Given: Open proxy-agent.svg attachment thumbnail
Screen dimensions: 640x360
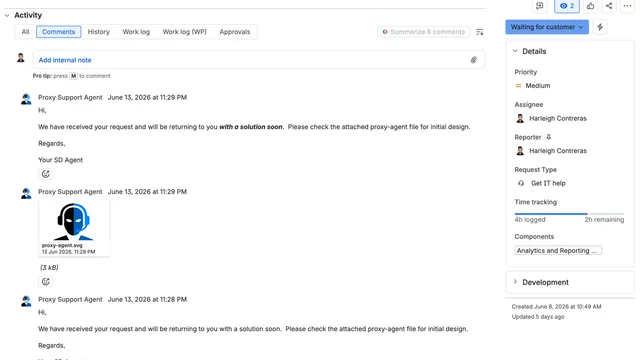Looking at the screenshot, I should [x=74, y=228].
